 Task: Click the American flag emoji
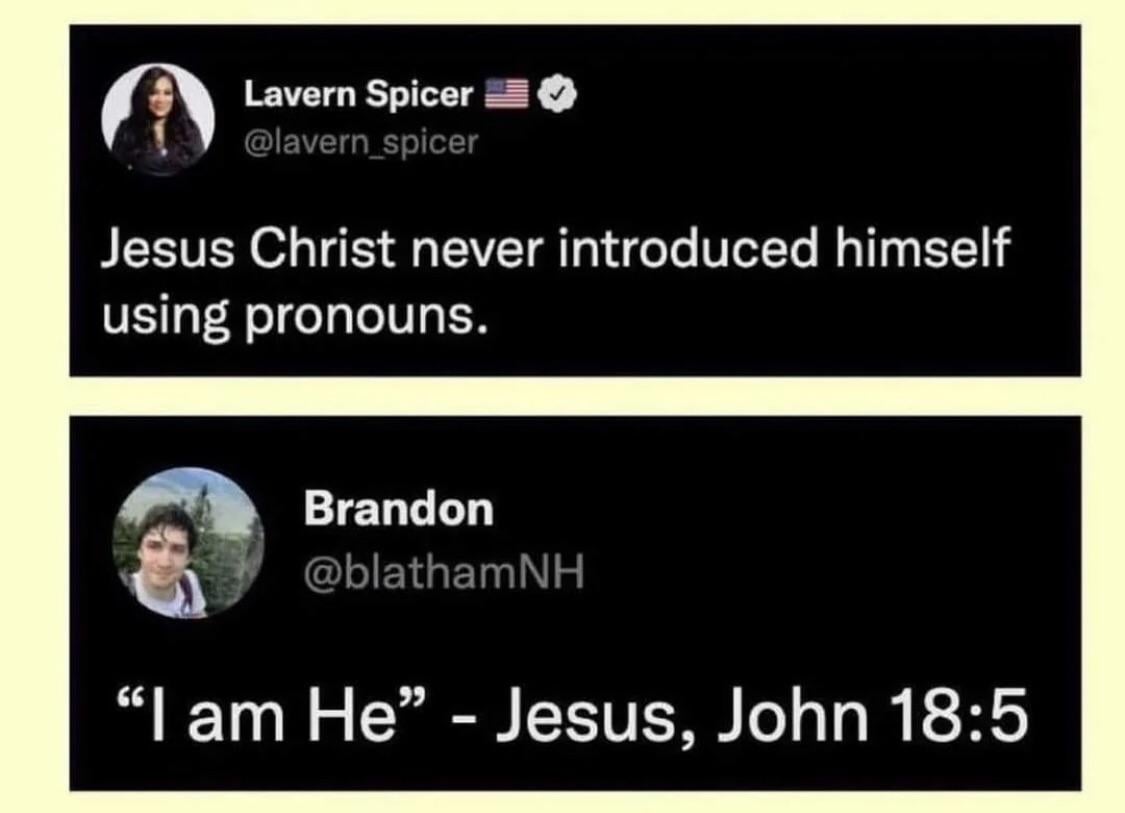click(x=506, y=95)
